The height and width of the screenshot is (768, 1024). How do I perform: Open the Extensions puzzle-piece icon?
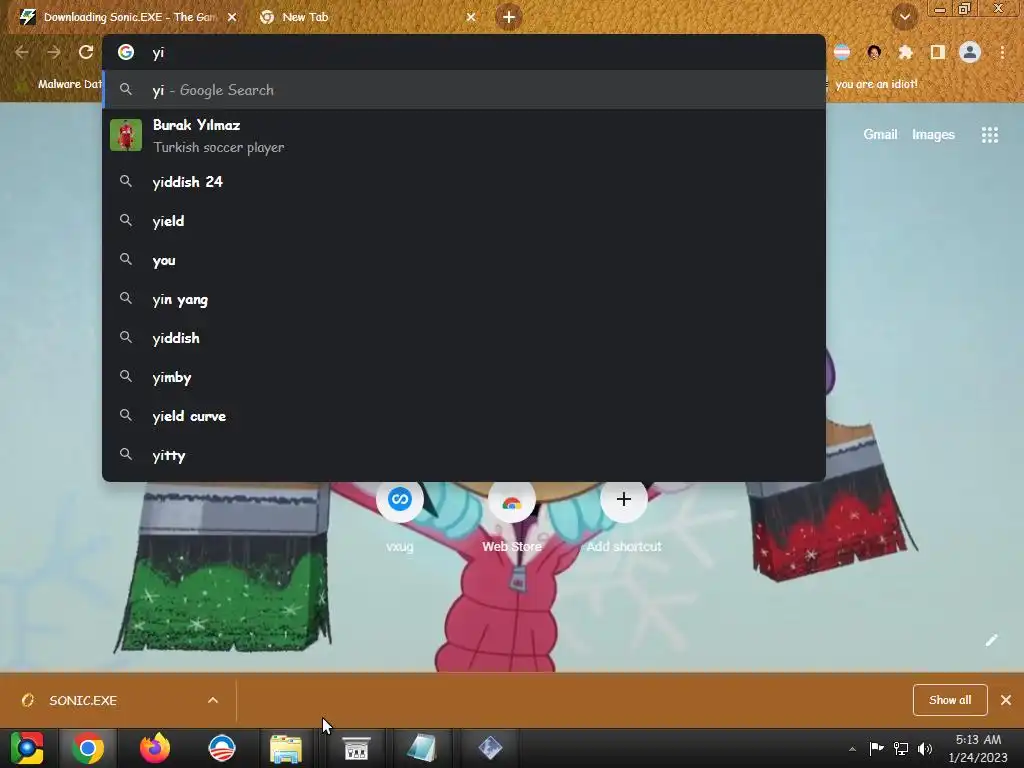click(x=905, y=52)
